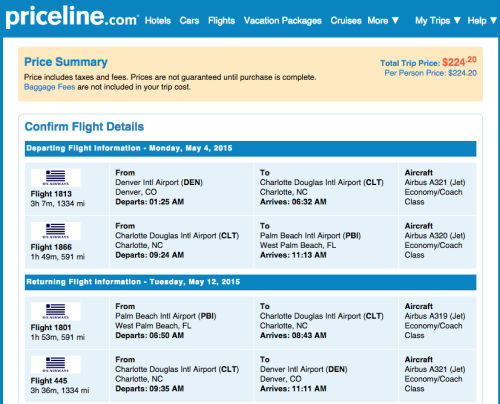The width and height of the screenshot is (500, 404).
Task: Go to the Hotels section
Action: 158,21
